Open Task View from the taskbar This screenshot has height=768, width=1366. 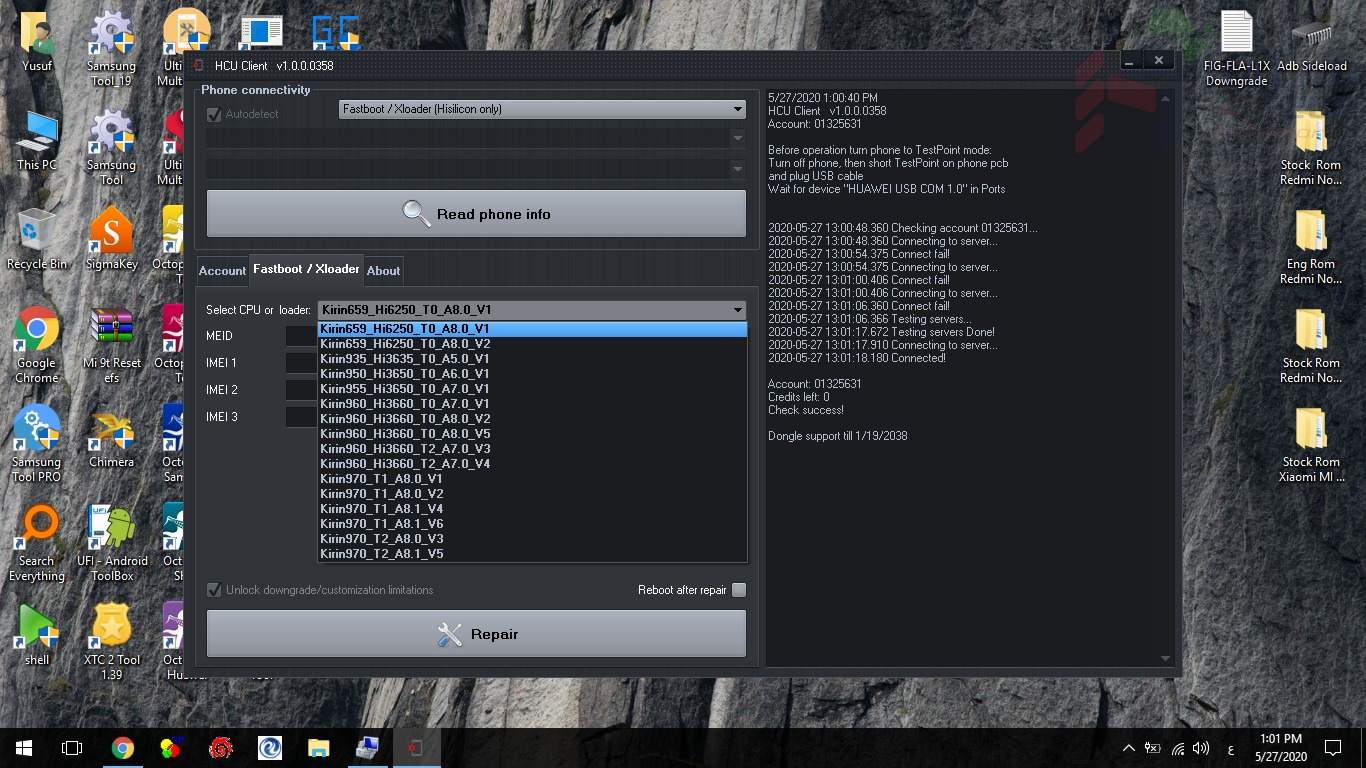click(72, 748)
